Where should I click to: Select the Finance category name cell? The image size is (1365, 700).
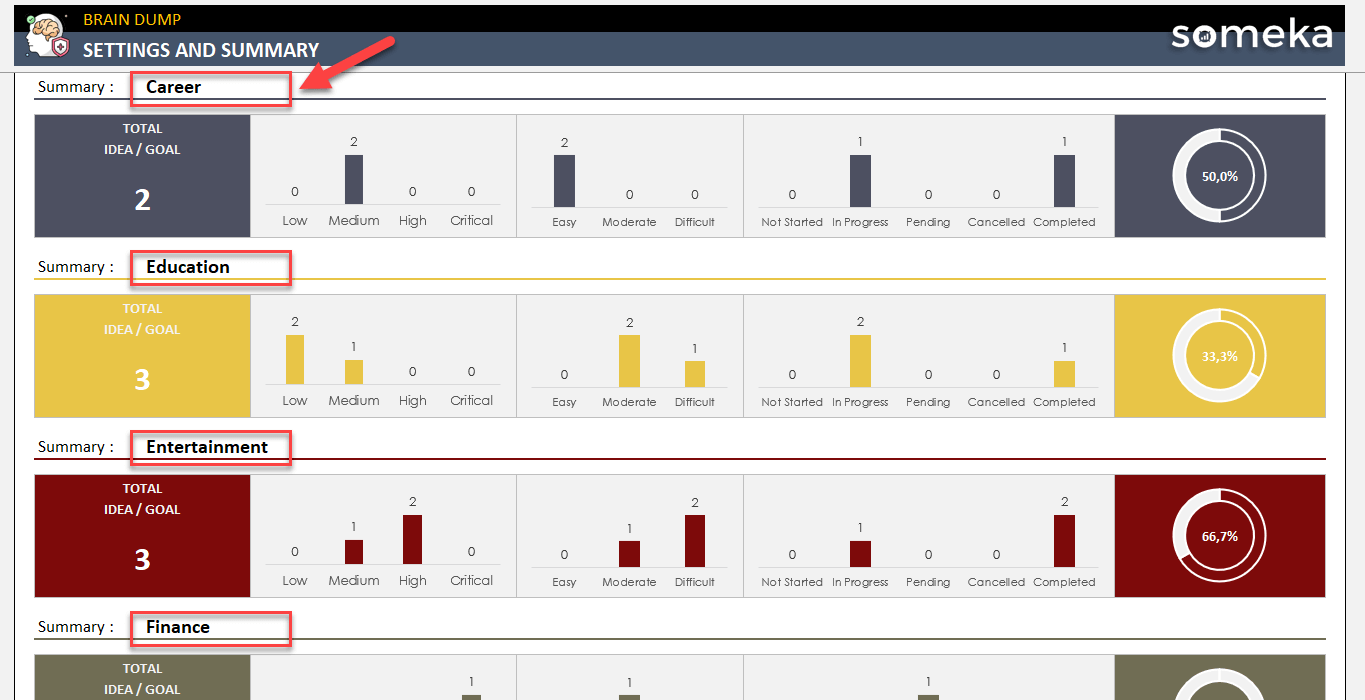point(211,628)
